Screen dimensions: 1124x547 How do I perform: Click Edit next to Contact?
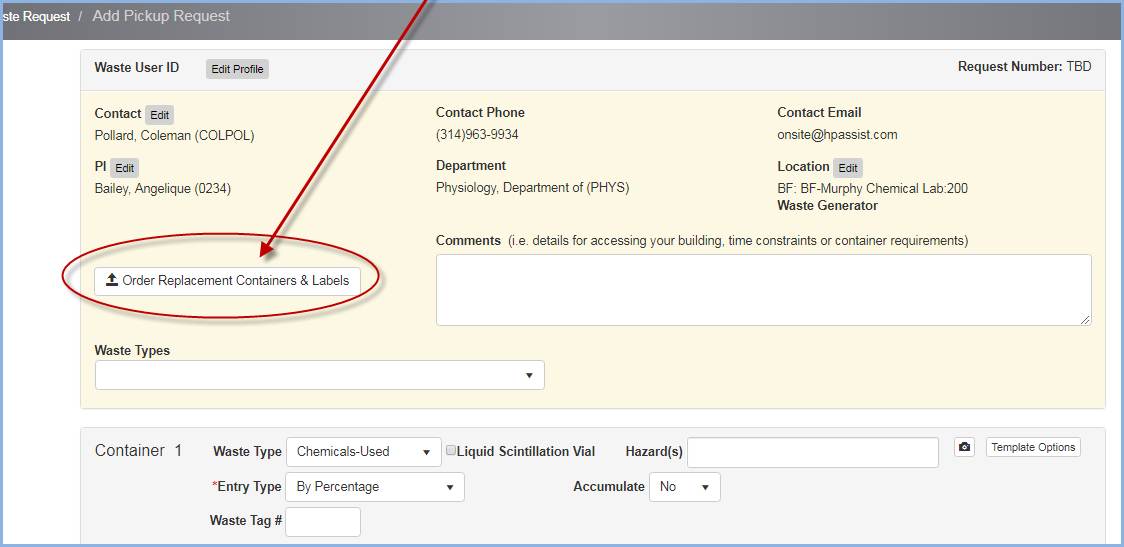tap(159, 115)
